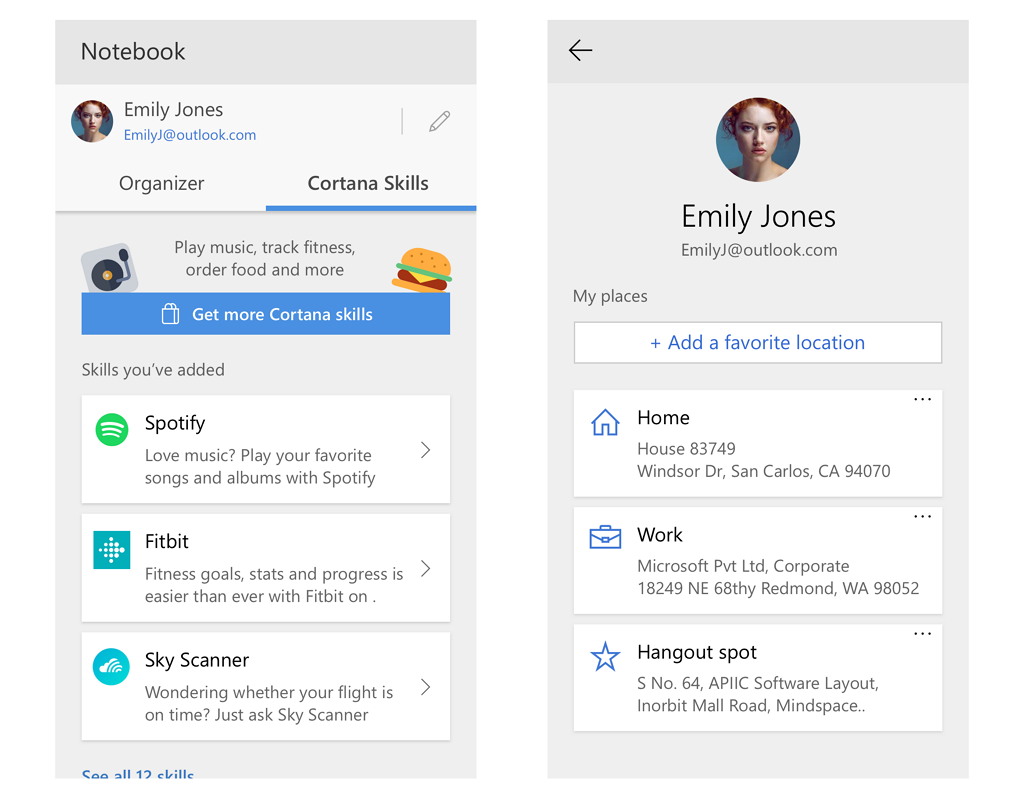Click the Notebook header title
This screenshot has height=806, width=1024.
click(x=133, y=52)
